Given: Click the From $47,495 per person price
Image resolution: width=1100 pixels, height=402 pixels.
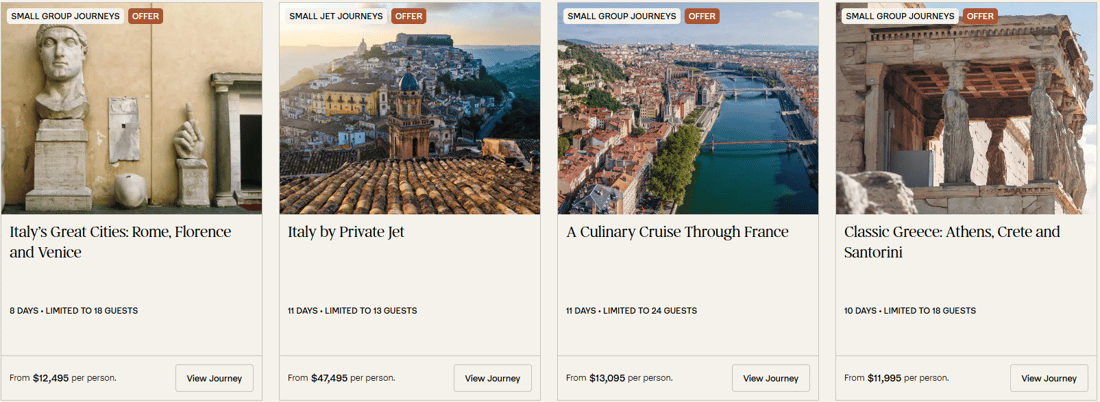Looking at the screenshot, I should tap(341, 378).
